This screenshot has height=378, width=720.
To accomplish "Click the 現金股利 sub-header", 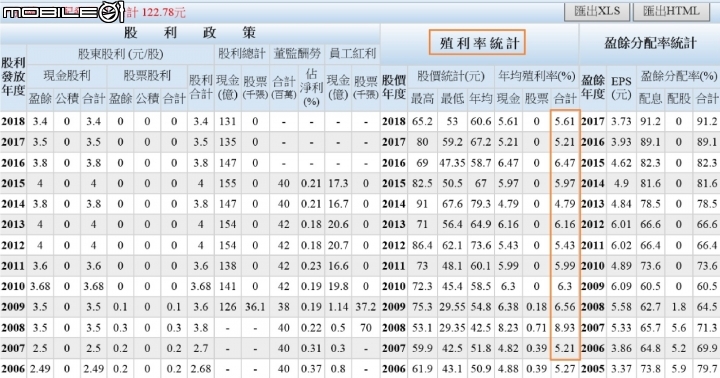I will click(x=67, y=76).
